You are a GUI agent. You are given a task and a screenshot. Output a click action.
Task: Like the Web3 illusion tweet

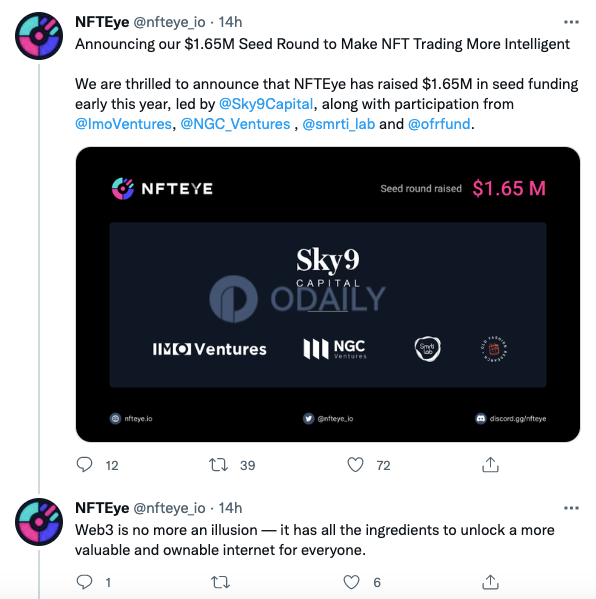[x=351, y=582]
